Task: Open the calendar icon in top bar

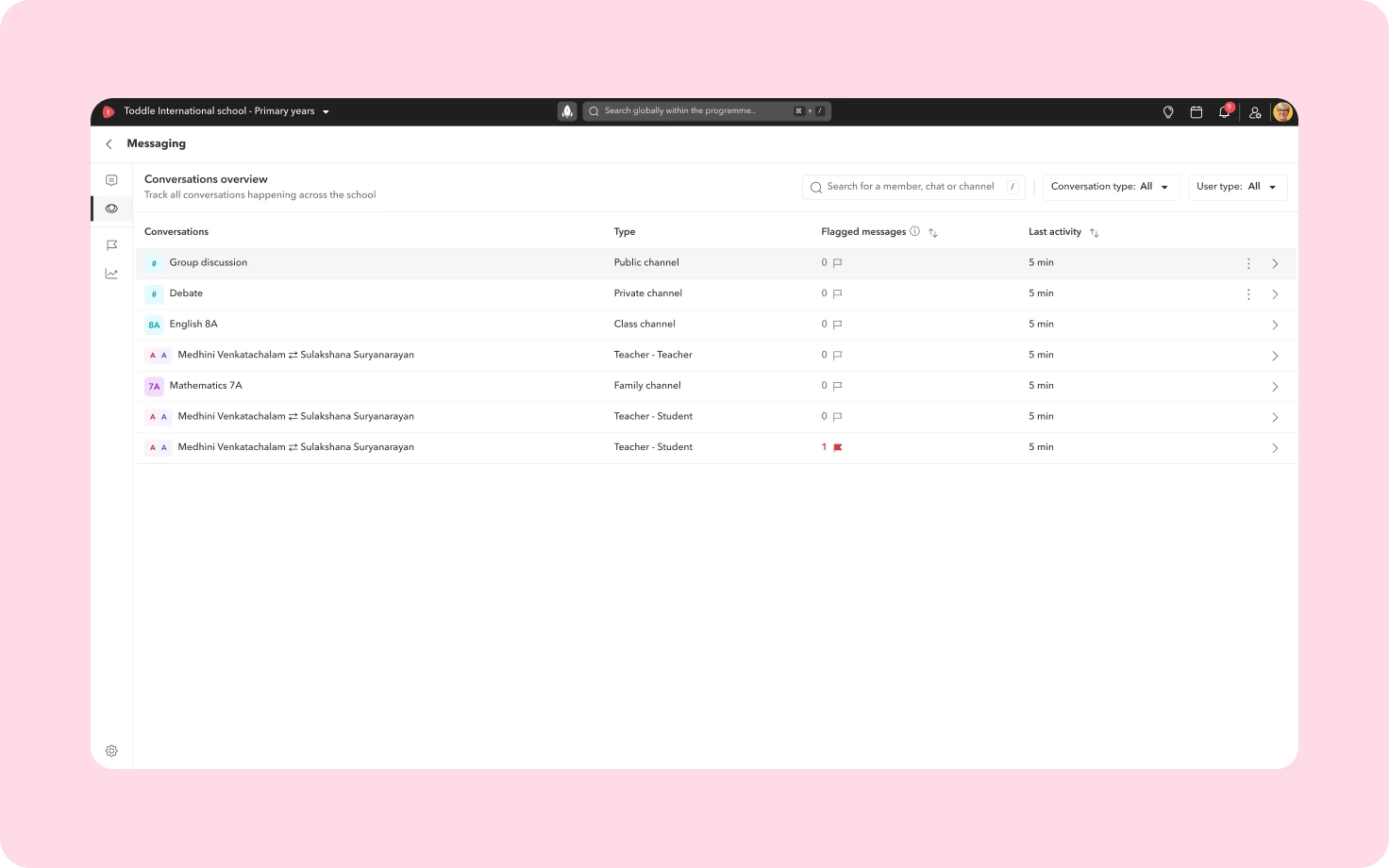Action: click(1196, 112)
